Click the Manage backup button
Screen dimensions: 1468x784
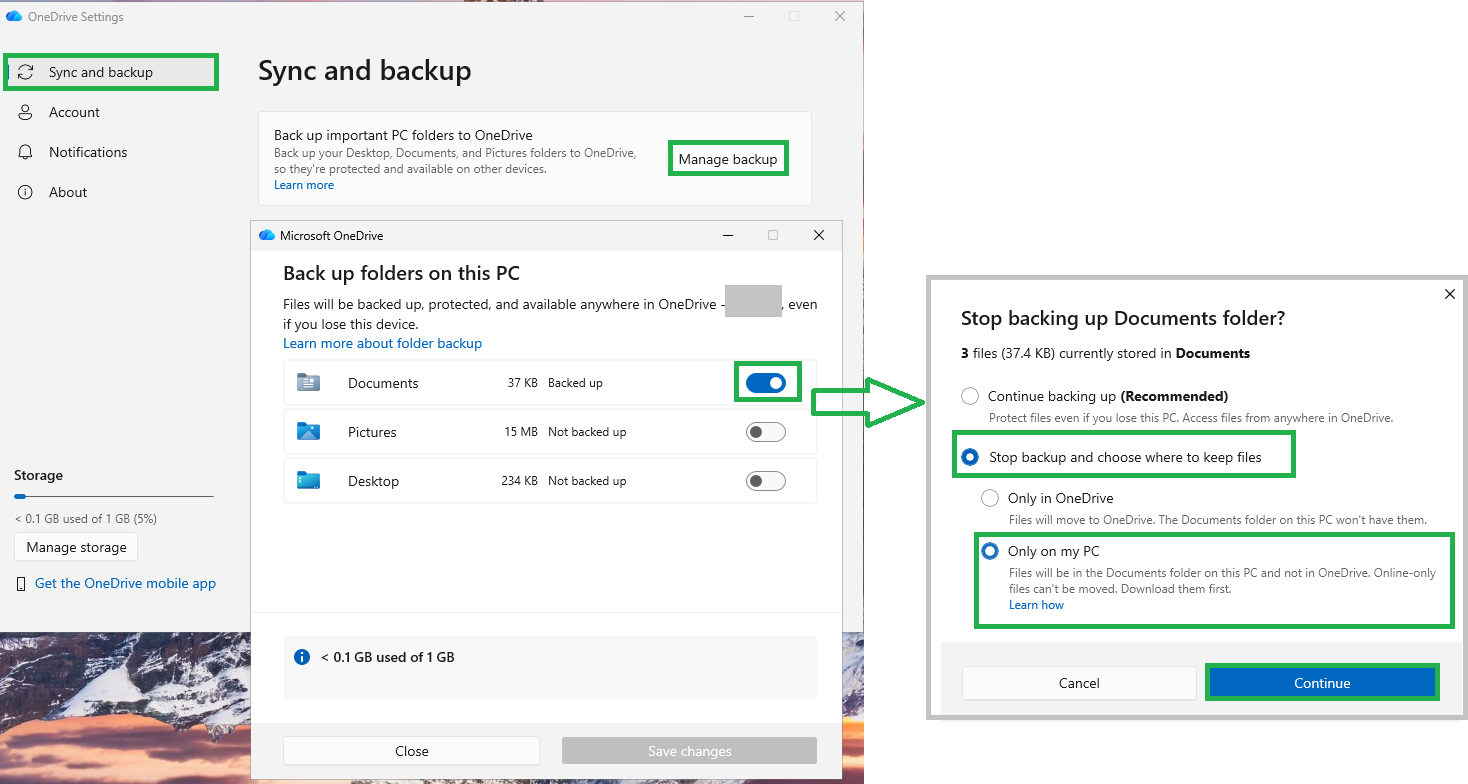pyautogui.click(x=728, y=159)
